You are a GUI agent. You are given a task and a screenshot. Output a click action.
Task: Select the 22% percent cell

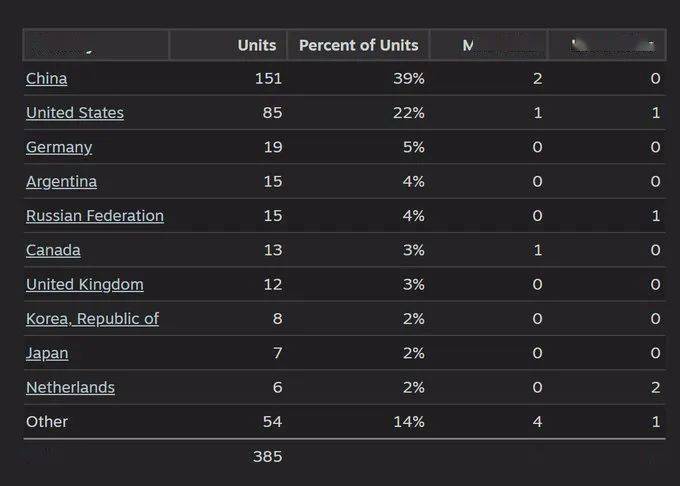[x=410, y=113]
